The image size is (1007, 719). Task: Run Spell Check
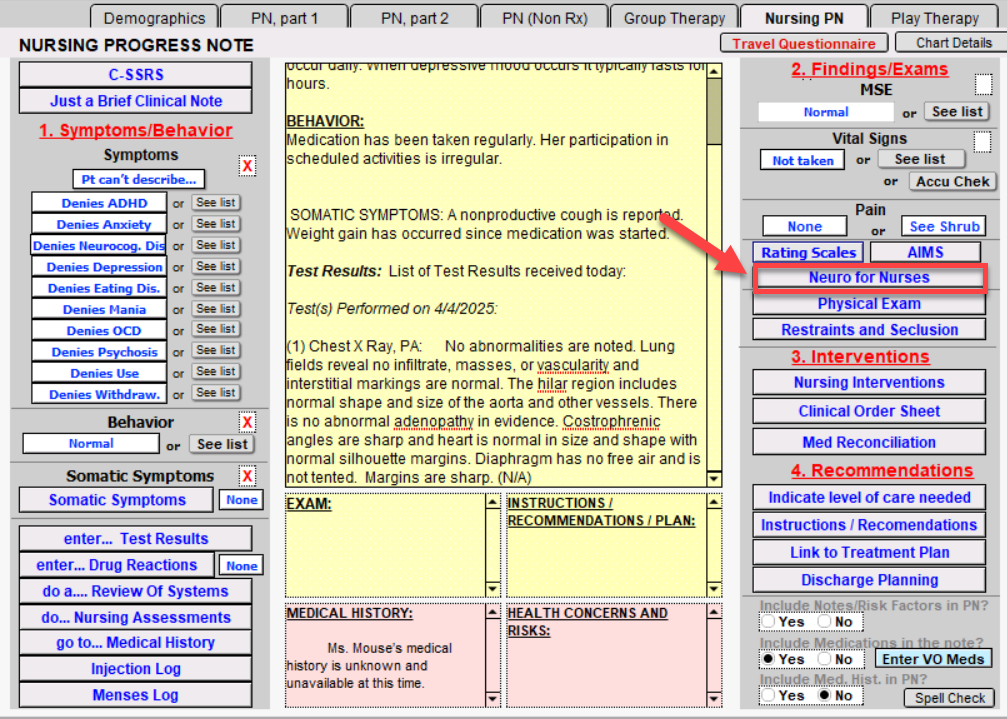pos(950,698)
